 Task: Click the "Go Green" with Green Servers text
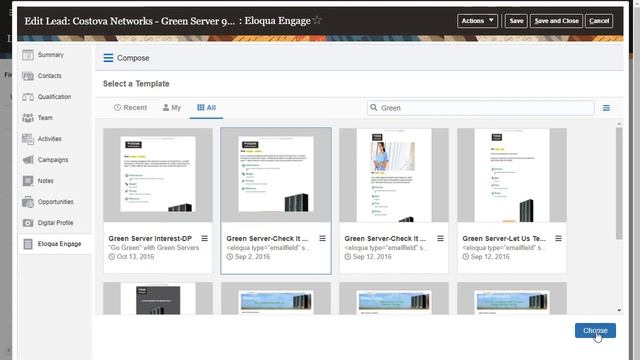tap(154, 248)
